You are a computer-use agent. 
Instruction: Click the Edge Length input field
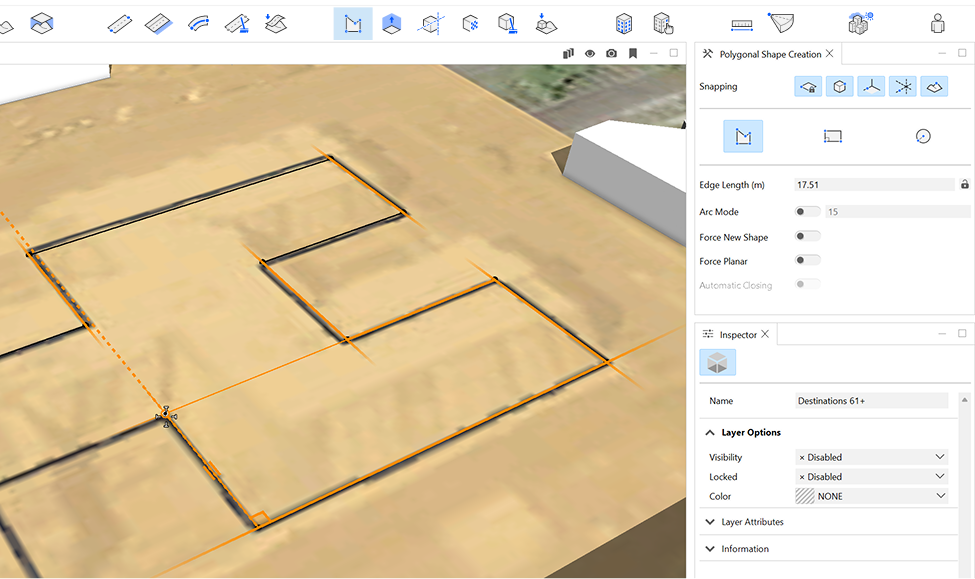point(873,185)
